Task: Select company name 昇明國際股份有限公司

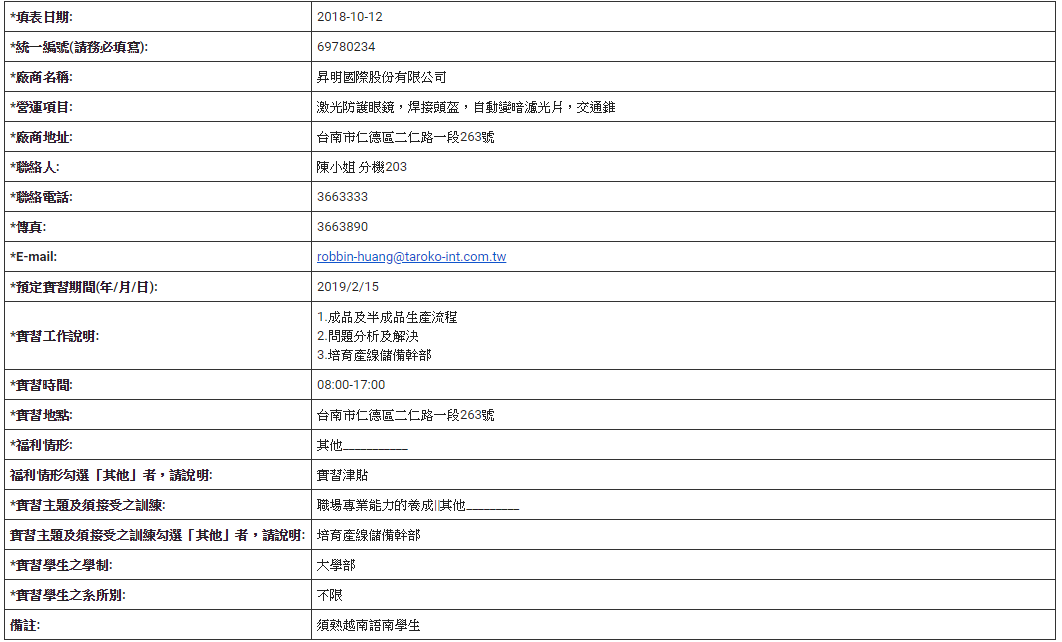Action: (x=381, y=77)
